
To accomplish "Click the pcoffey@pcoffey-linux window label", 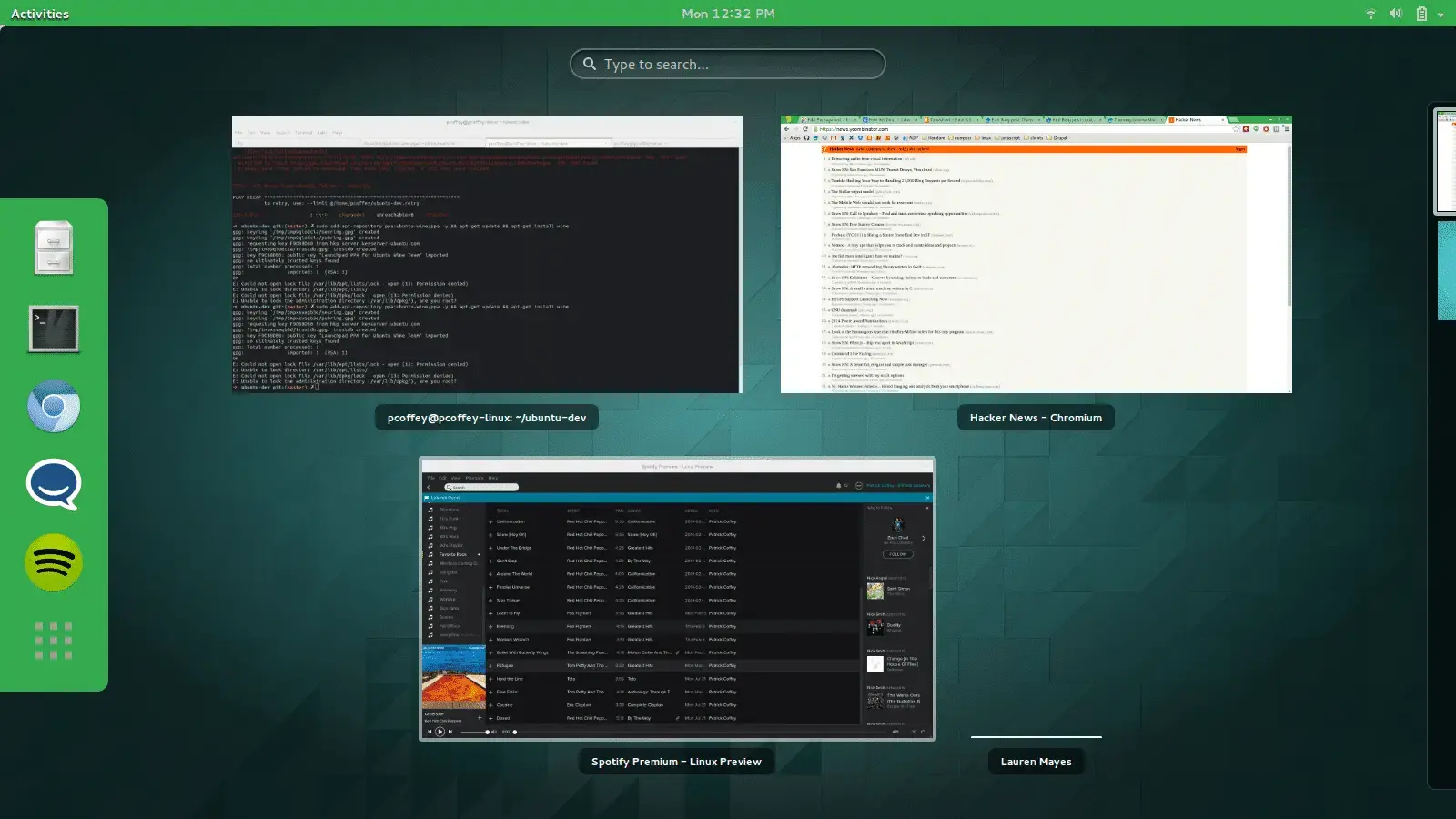I will [x=487, y=418].
